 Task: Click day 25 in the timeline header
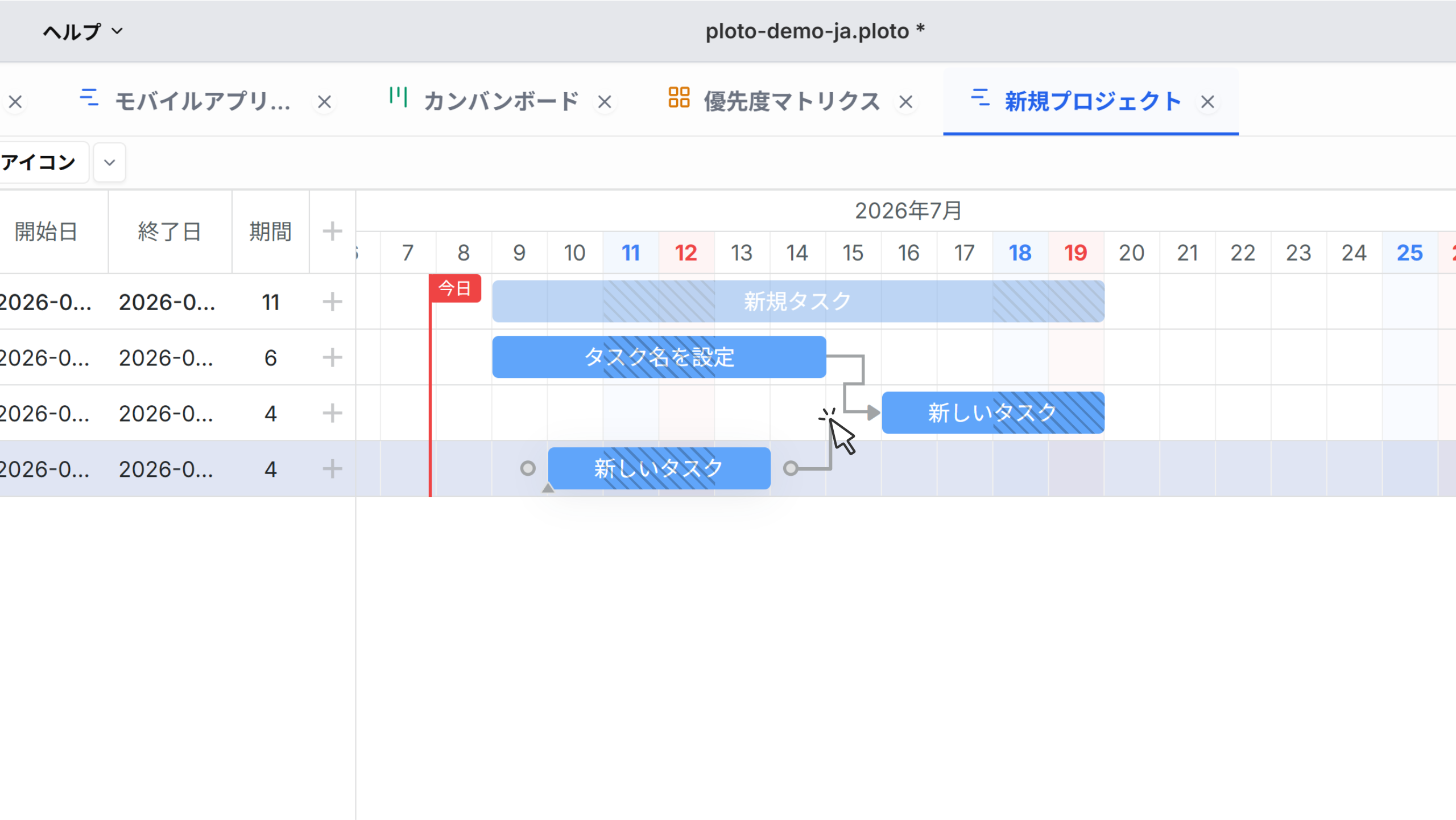(x=1410, y=253)
